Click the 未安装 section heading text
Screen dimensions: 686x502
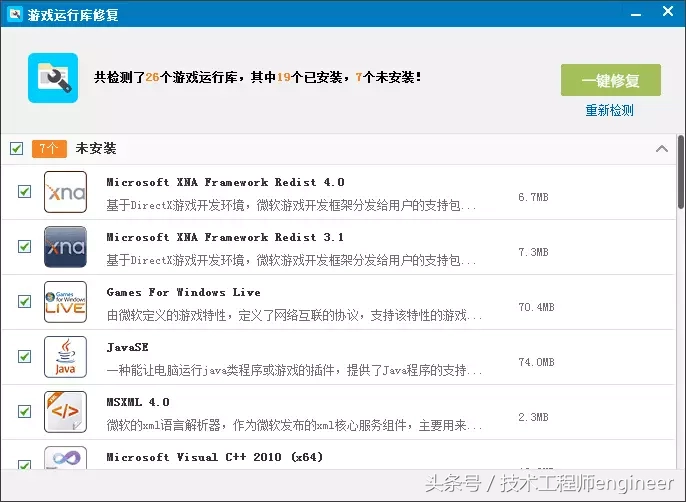[96, 148]
